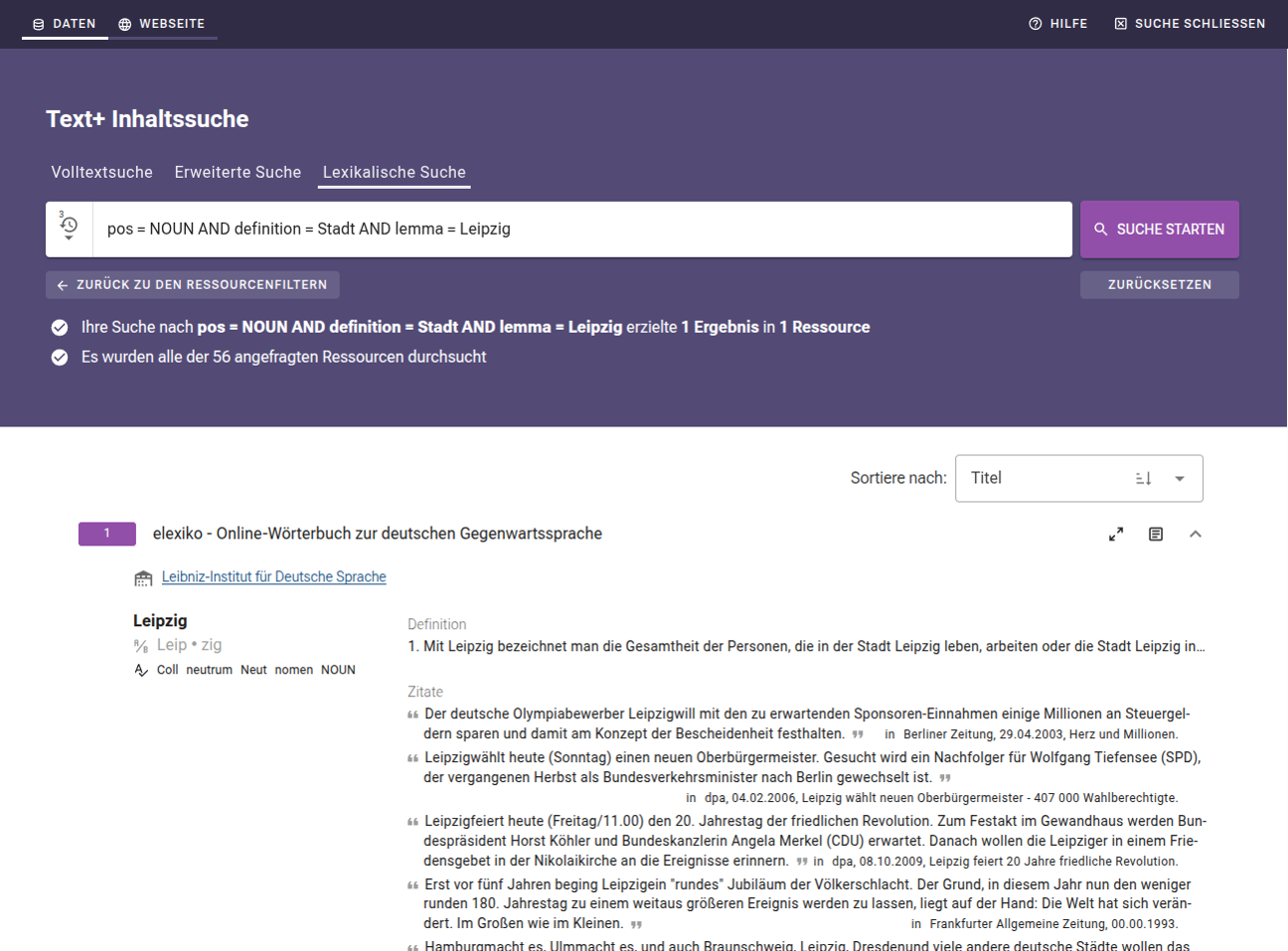Open the Sortiere nach Titel dropdown

1079,479
